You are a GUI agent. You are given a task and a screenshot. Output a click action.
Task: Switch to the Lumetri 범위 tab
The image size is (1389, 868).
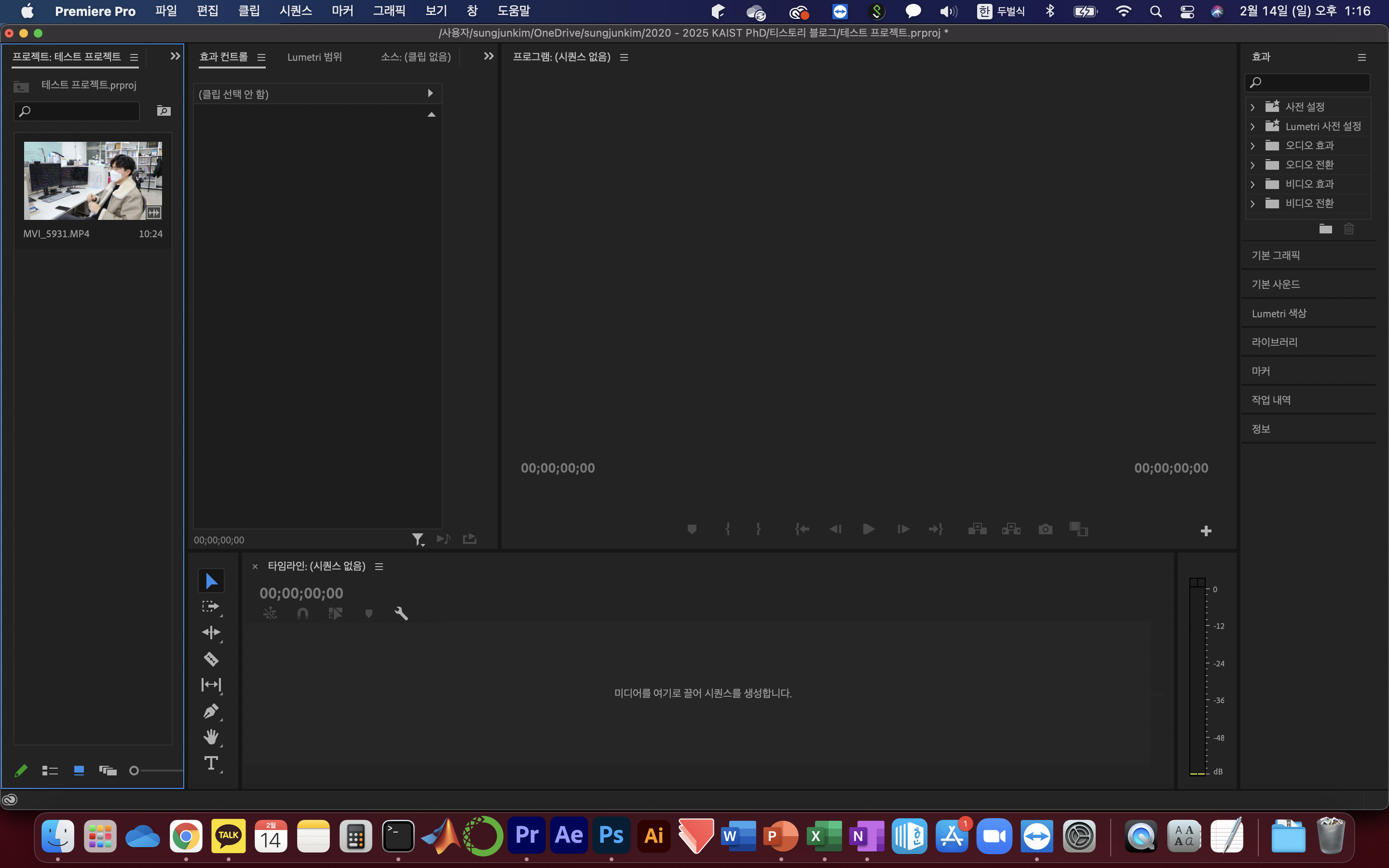pos(314,57)
